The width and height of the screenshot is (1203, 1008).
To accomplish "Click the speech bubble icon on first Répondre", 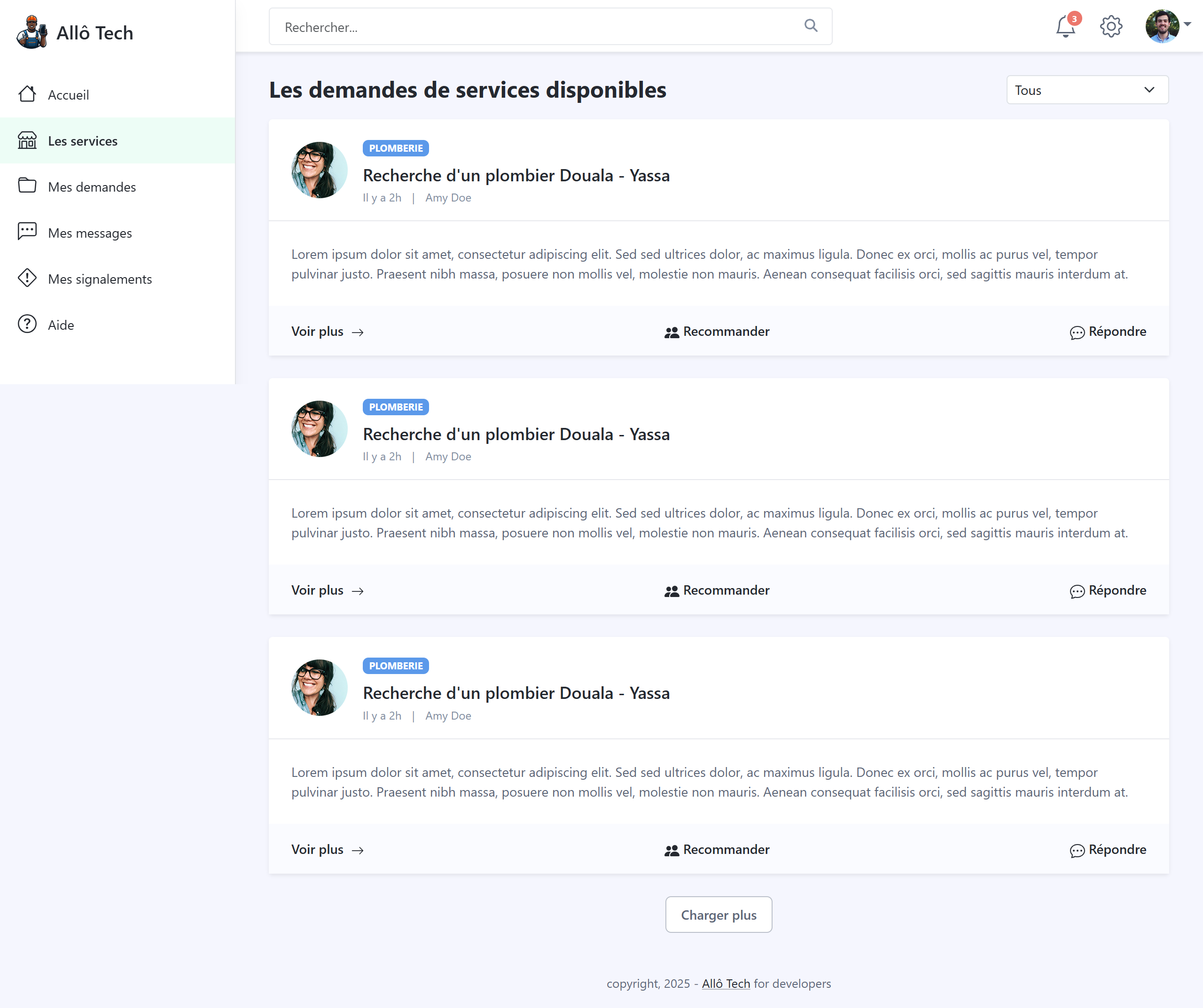I will pos(1077,333).
